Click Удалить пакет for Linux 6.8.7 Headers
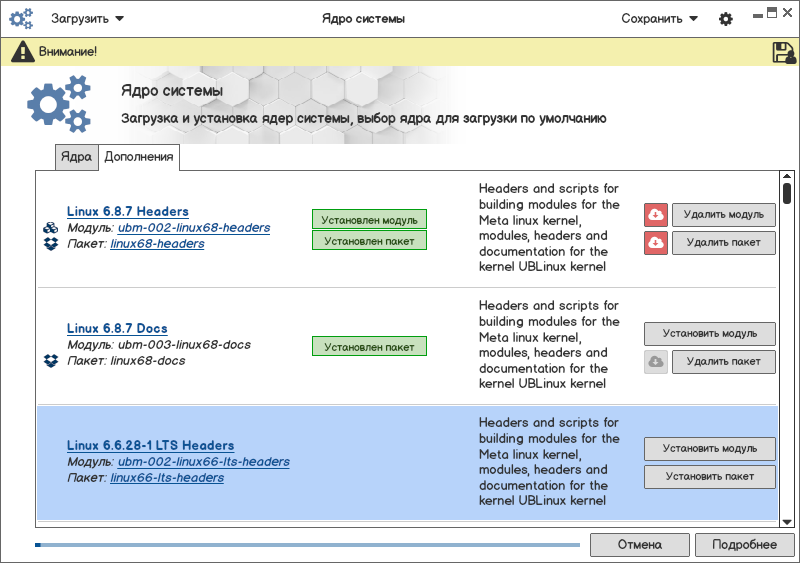 (x=723, y=243)
